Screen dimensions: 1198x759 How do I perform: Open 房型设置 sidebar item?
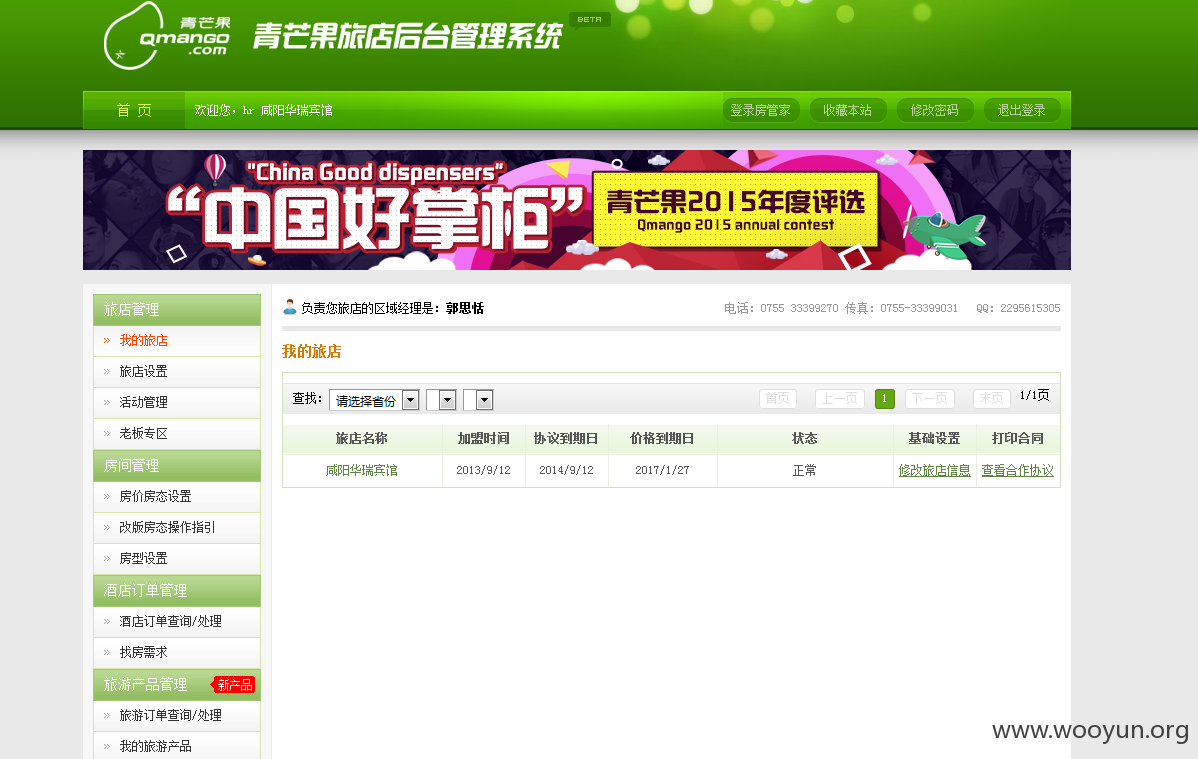click(x=176, y=559)
